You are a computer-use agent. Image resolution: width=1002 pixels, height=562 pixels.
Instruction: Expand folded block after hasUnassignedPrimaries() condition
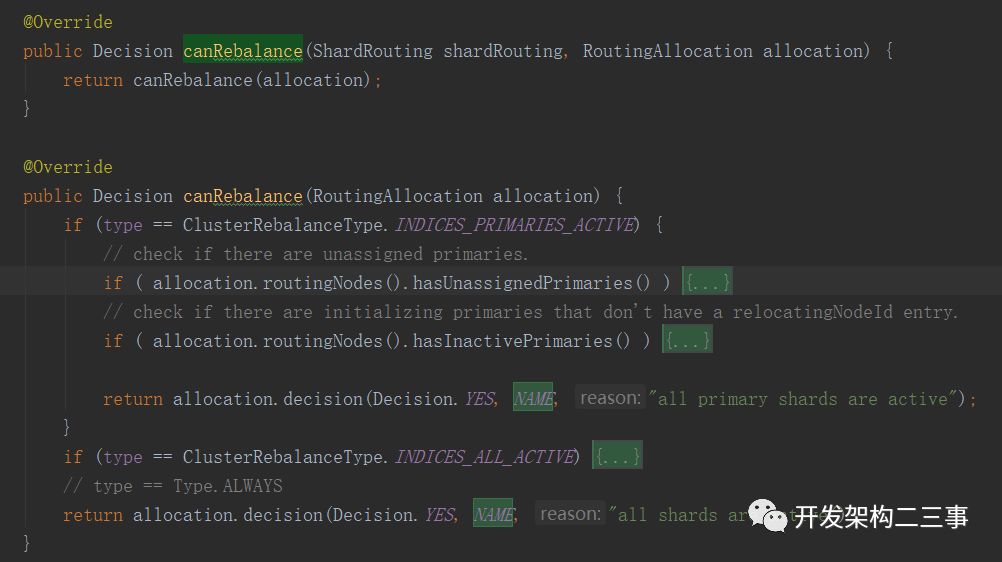(x=707, y=281)
